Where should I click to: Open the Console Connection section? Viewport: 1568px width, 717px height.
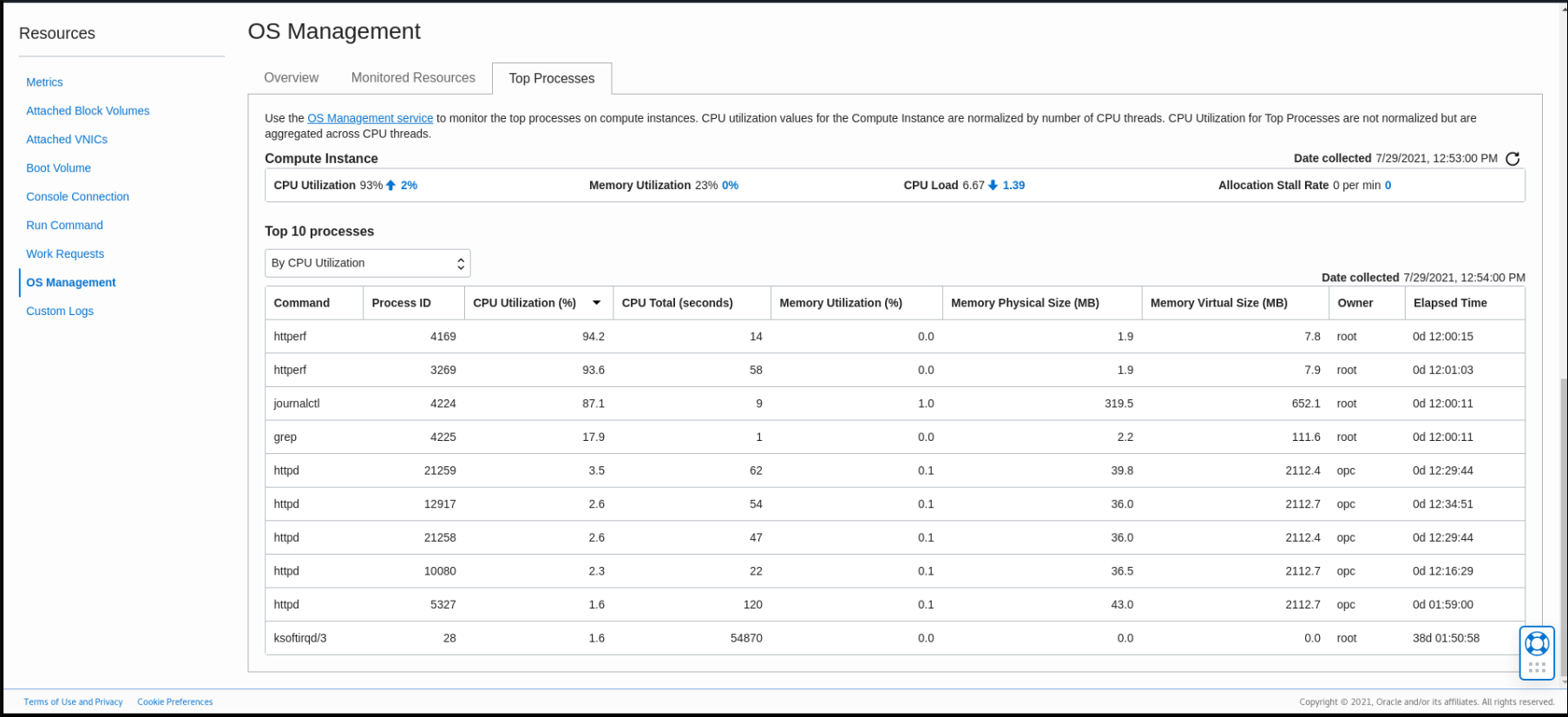click(77, 197)
